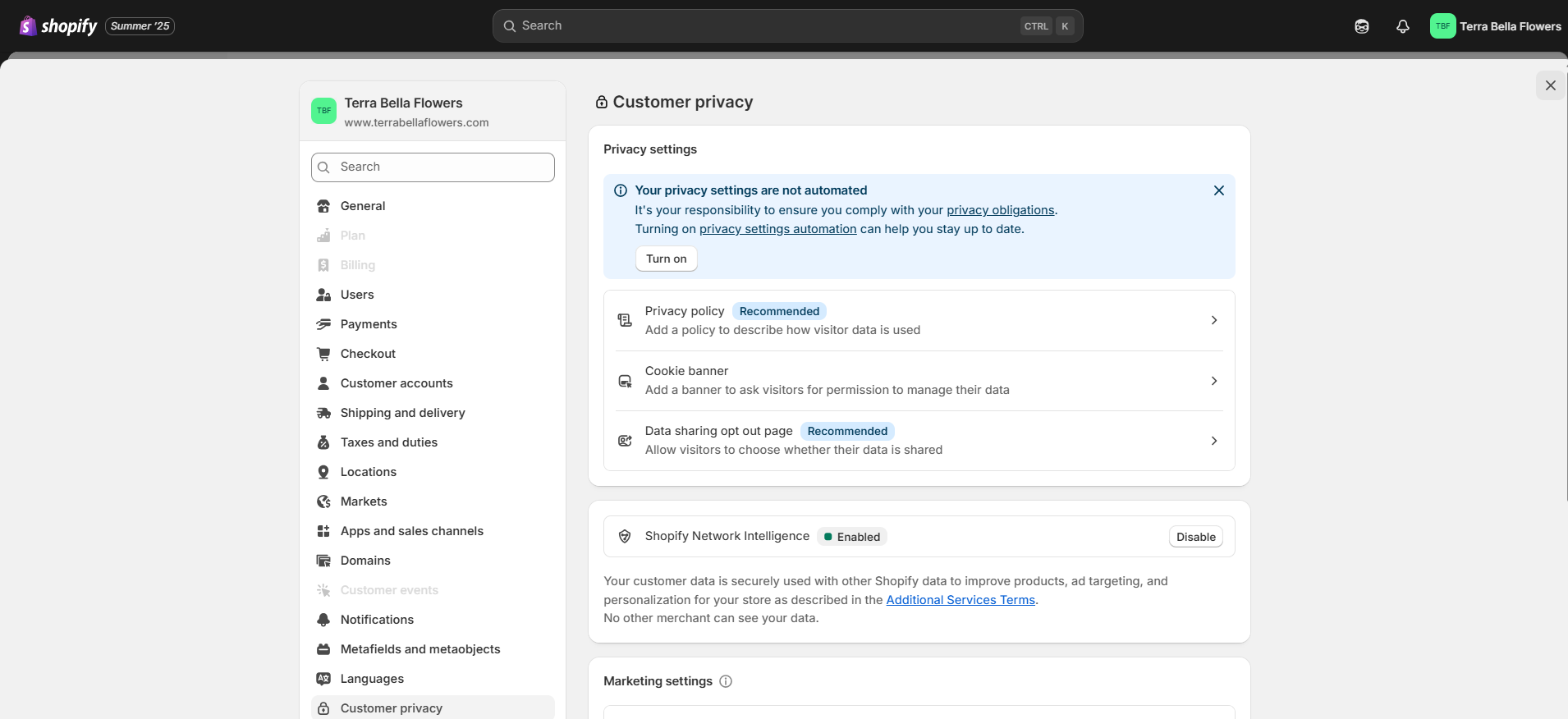Turn on privacy settings automation
1568x719 pixels.
(666, 259)
